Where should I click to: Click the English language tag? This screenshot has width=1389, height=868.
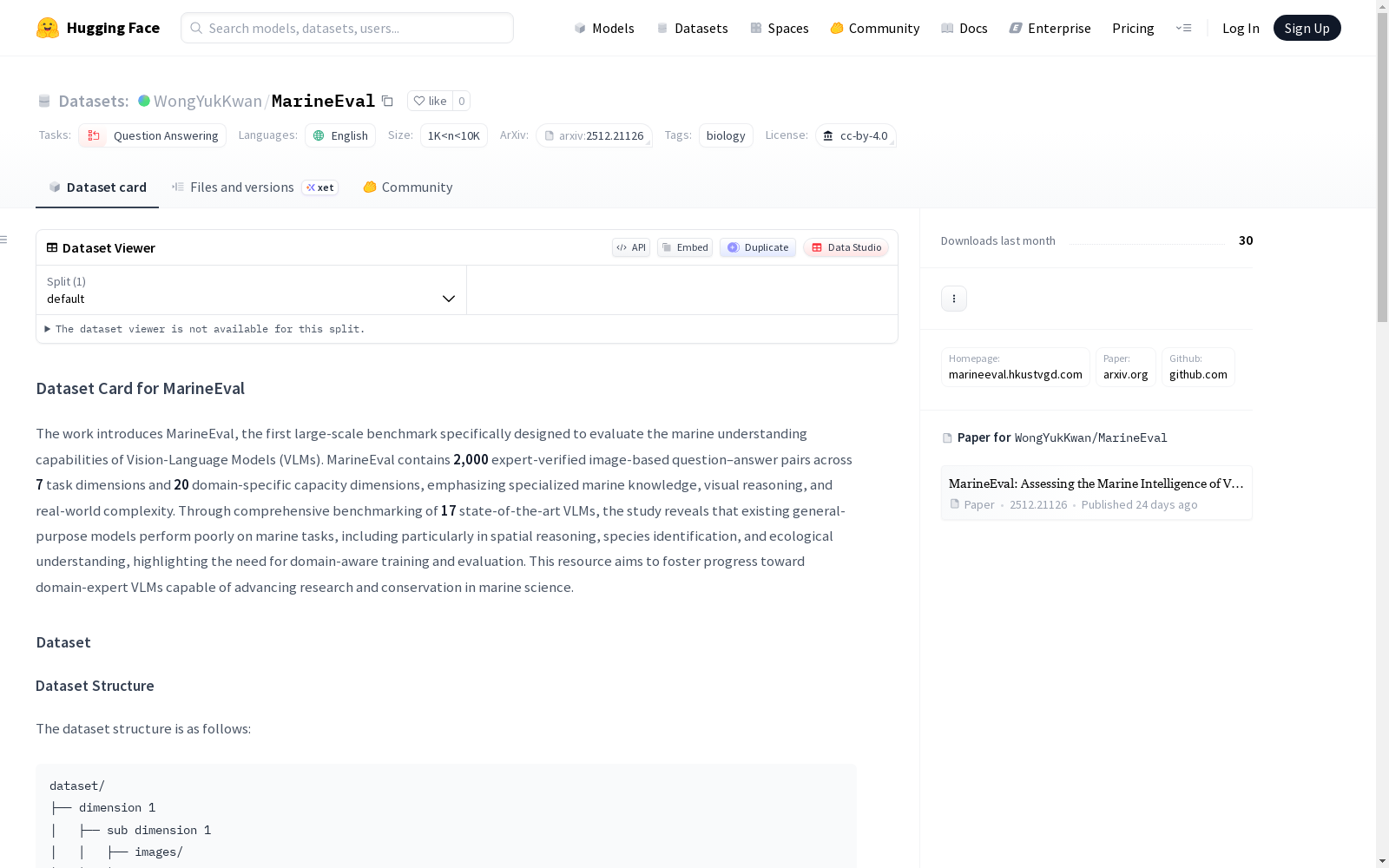point(340,135)
